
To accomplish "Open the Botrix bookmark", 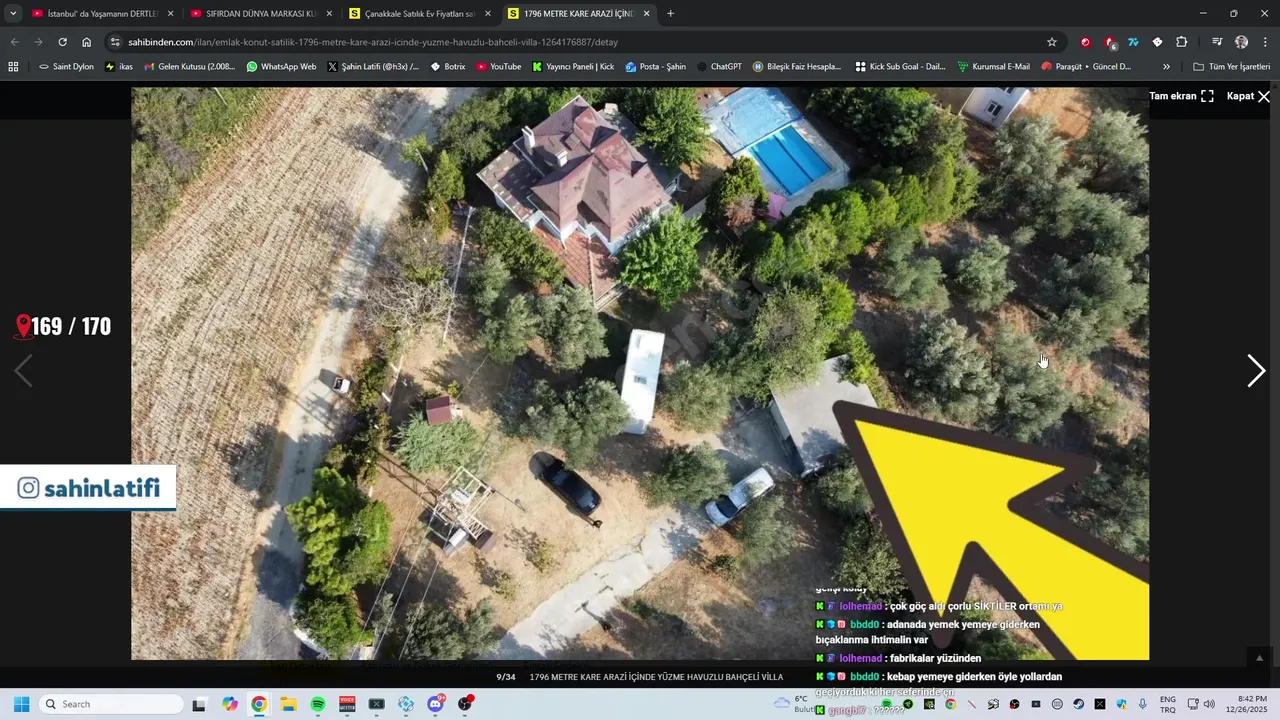I will [447, 66].
